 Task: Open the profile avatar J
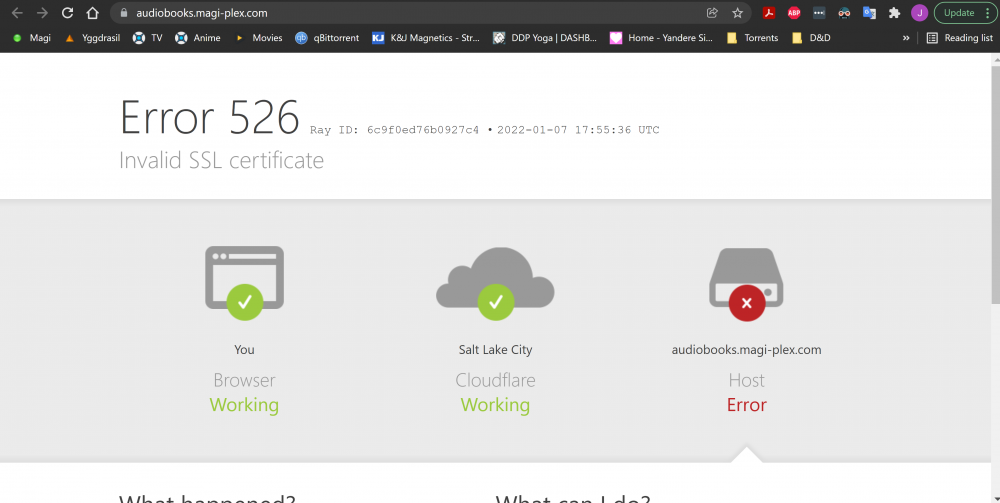tap(919, 13)
